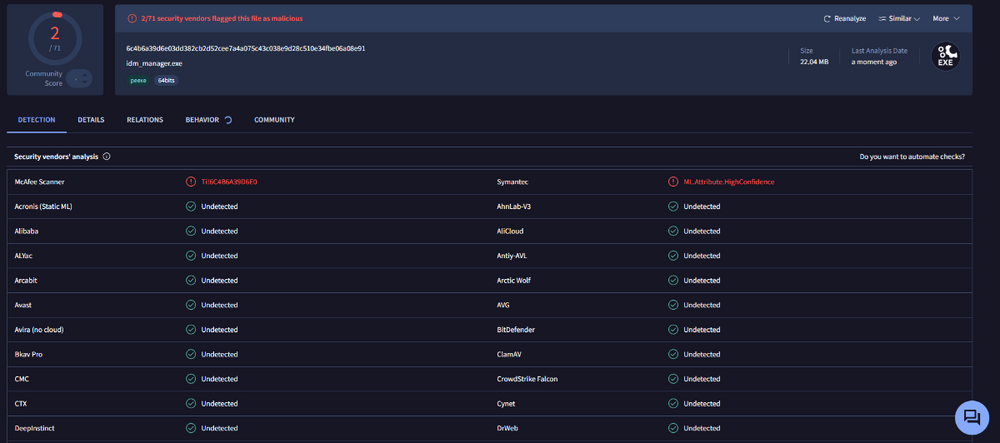1000x443 pixels.
Task: Click the green check icon for Acronis
Action: (x=191, y=207)
